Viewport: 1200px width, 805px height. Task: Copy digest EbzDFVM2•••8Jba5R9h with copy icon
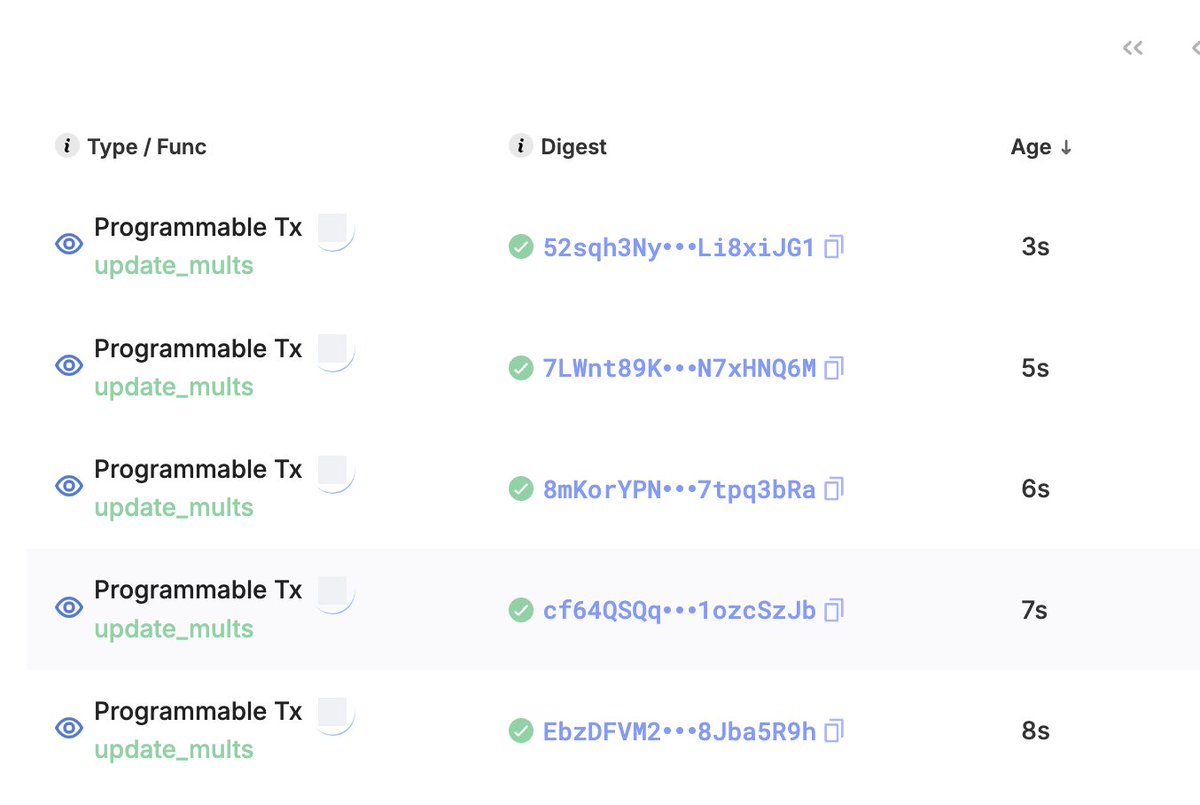834,731
